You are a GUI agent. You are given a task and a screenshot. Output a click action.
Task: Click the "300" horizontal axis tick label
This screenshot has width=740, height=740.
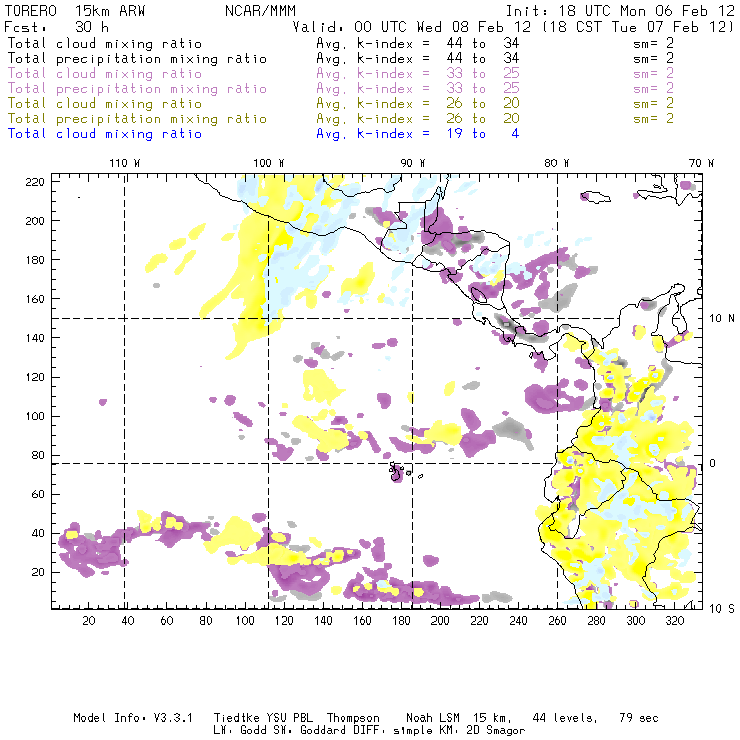click(x=636, y=621)
